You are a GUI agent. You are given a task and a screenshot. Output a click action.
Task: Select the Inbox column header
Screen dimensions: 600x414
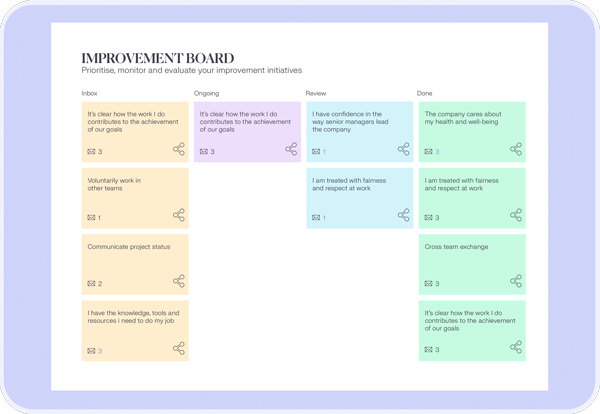pos(90,93)
